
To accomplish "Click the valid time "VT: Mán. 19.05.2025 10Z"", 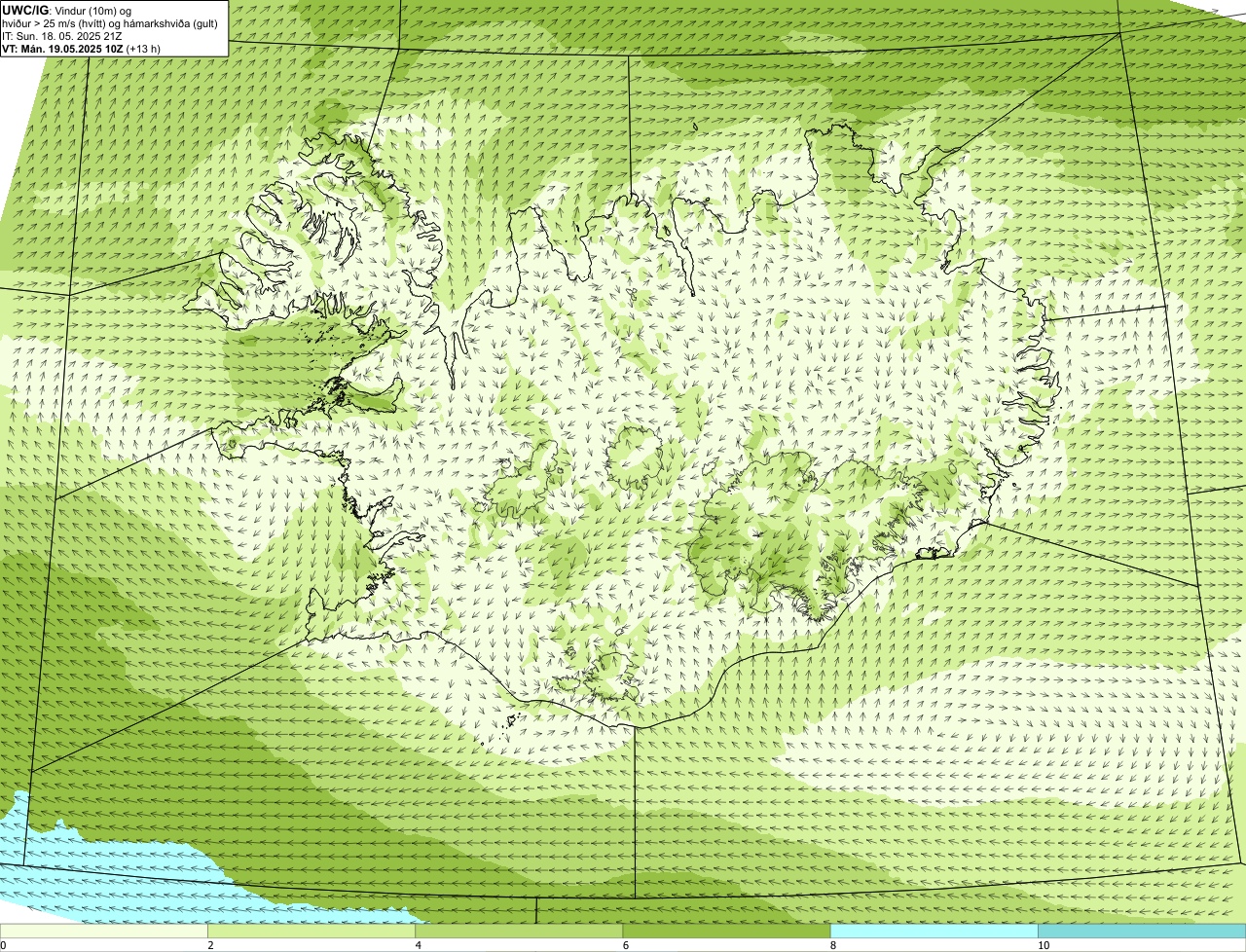I will tap(62, 48).
